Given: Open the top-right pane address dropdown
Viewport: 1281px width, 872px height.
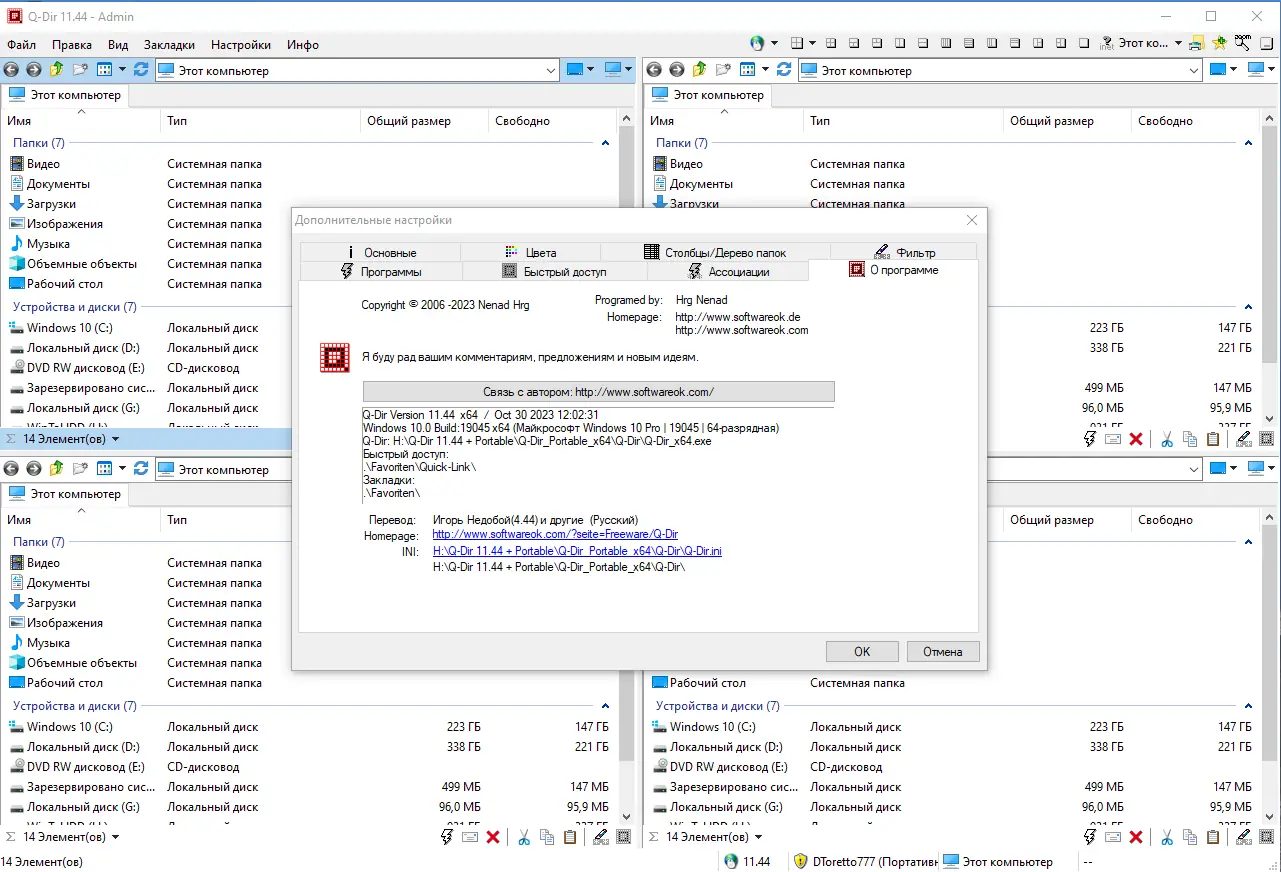Looking at the screenshot, I should 1194,70.
